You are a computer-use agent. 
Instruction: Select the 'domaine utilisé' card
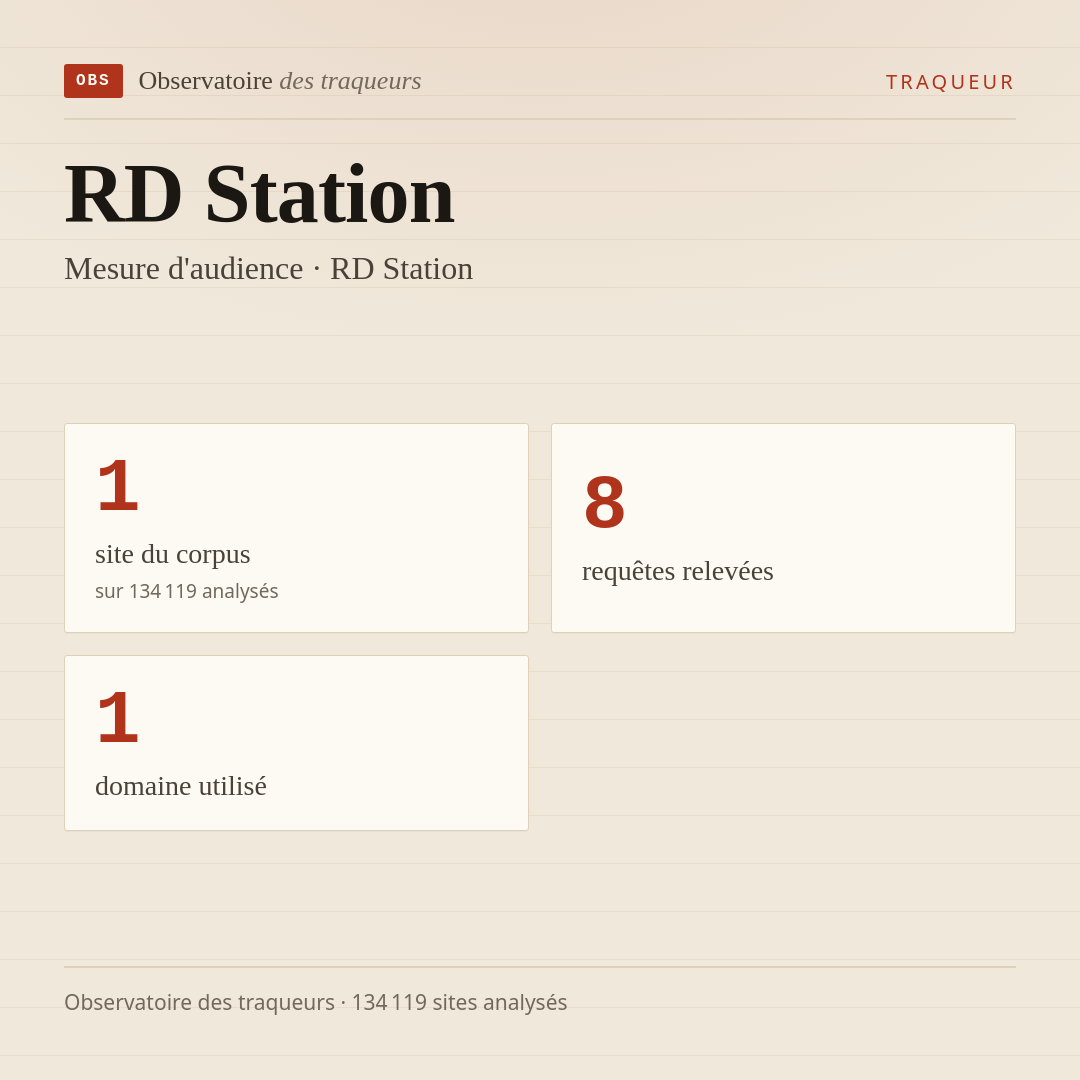pos(296,742)
